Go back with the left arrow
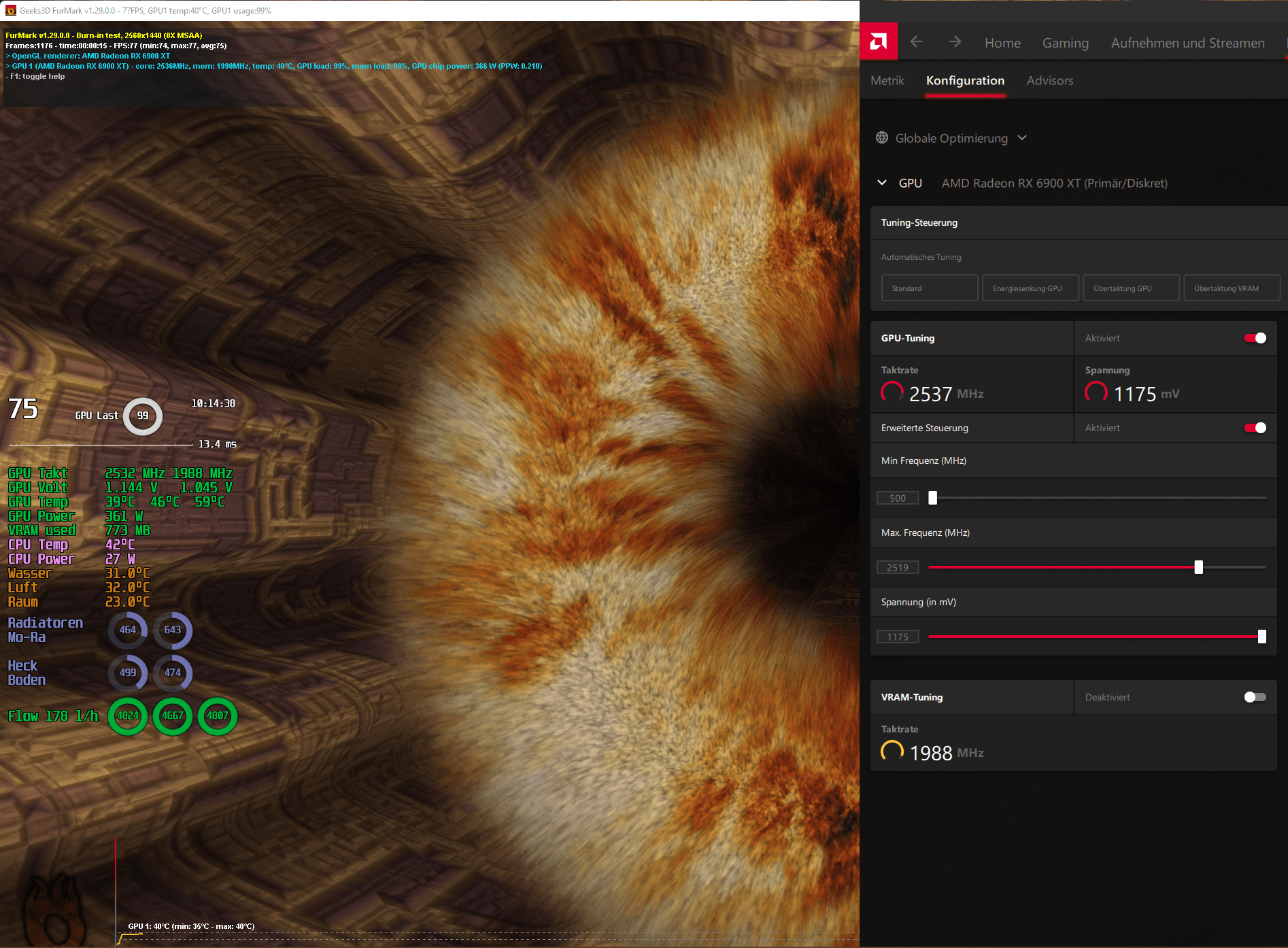Image resolution: width=1288 pixels, height=948 pixels. click(x=916, y=42)
